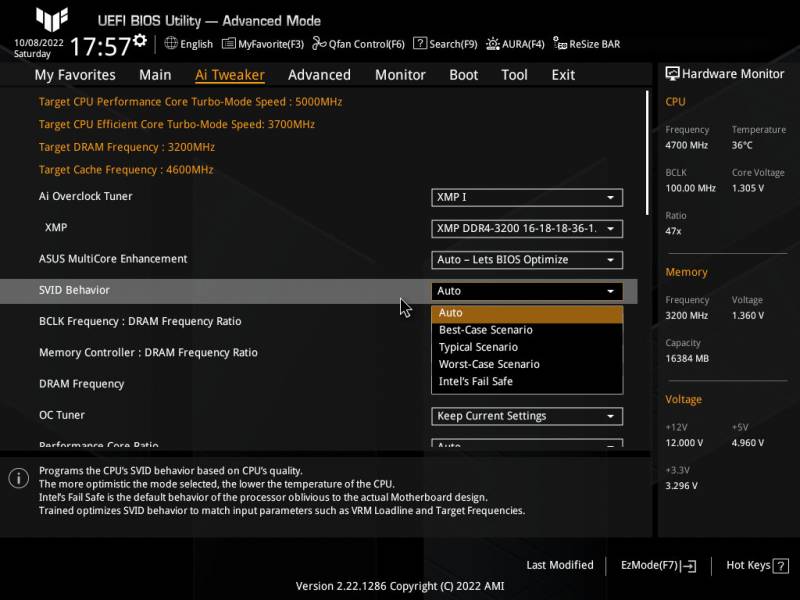Image resolution: width=800 pixels, height=600 pixels.
Task: Open the Ai Overclock Tuner dropdown
Action: 527,197
